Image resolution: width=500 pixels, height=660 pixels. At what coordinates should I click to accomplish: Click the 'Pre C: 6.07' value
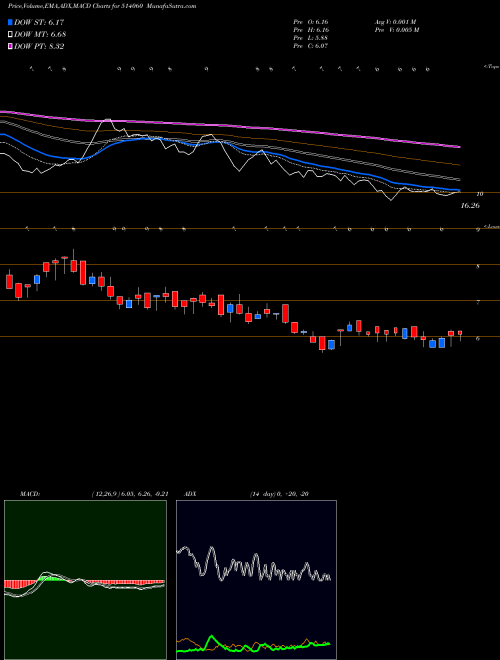311,46
